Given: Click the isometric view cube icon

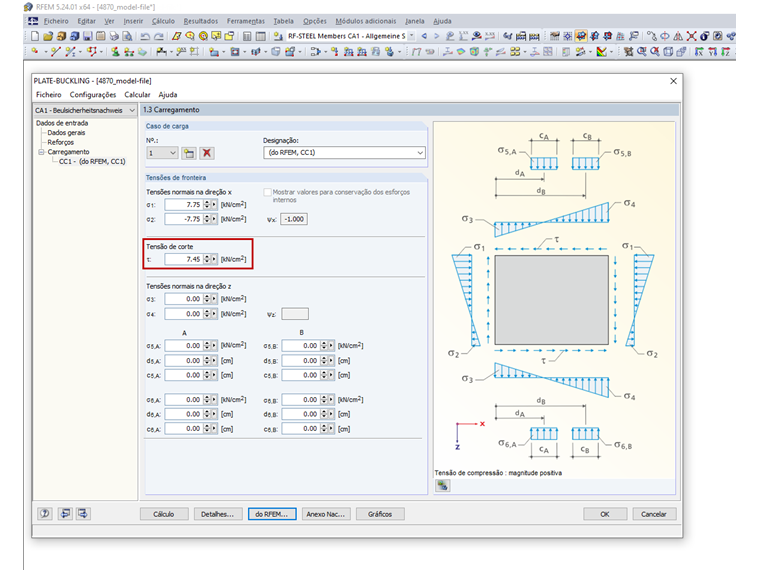Looking at the screenshot, I should (x=668, y=51).
